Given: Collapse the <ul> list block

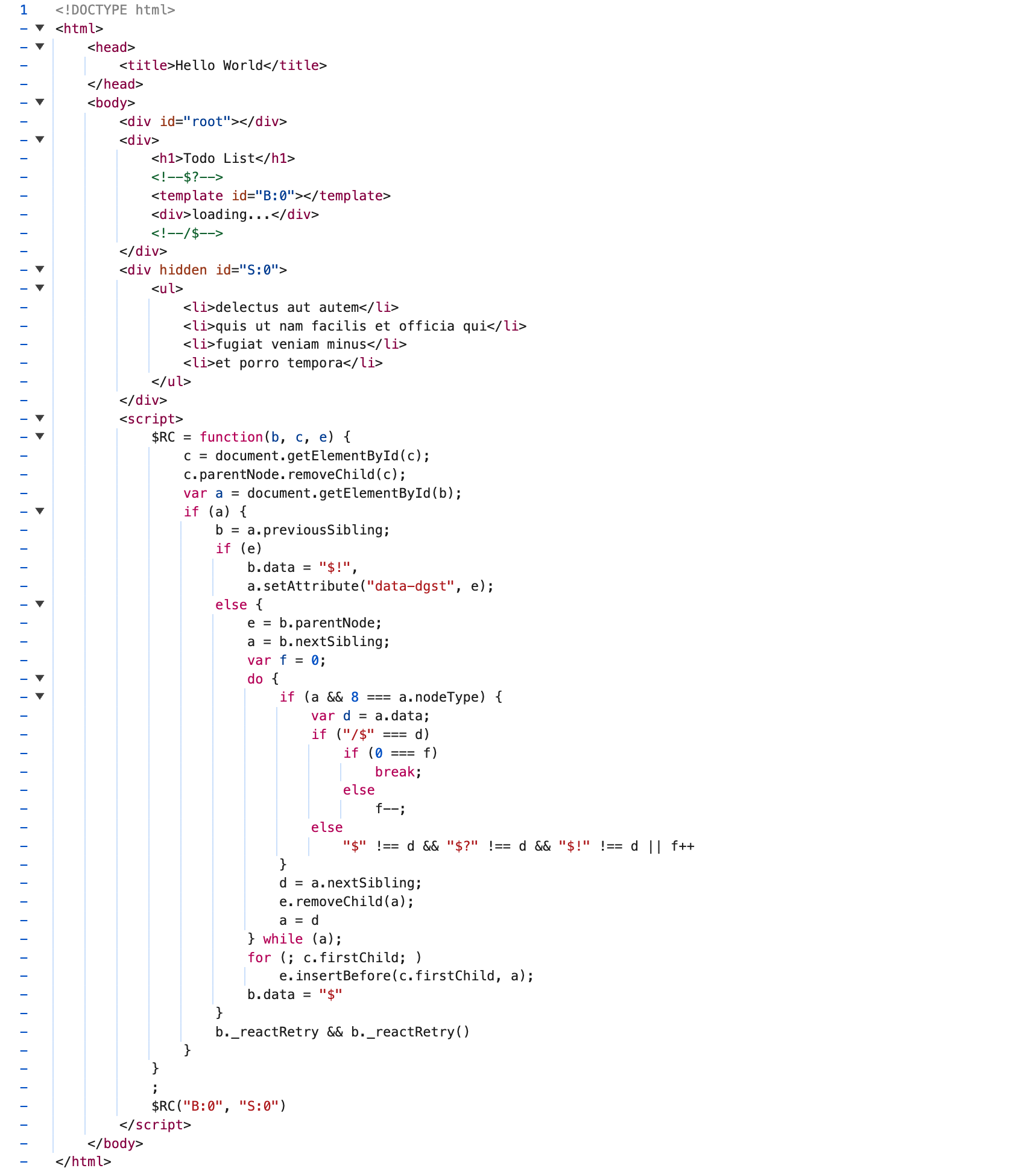Looking at the screenshot, I should 40,288.
